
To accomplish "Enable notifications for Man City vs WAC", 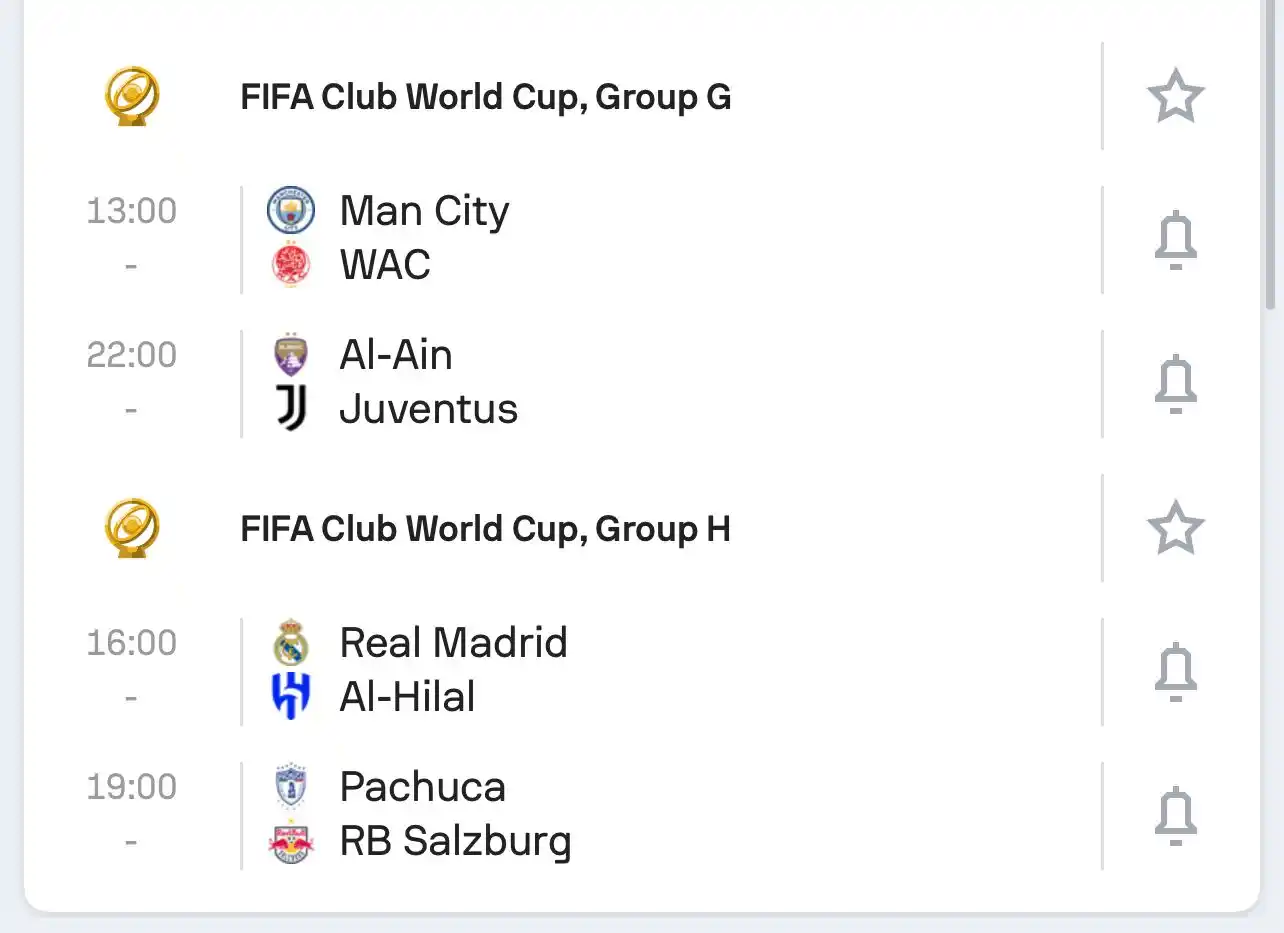I will point(1175,240).
